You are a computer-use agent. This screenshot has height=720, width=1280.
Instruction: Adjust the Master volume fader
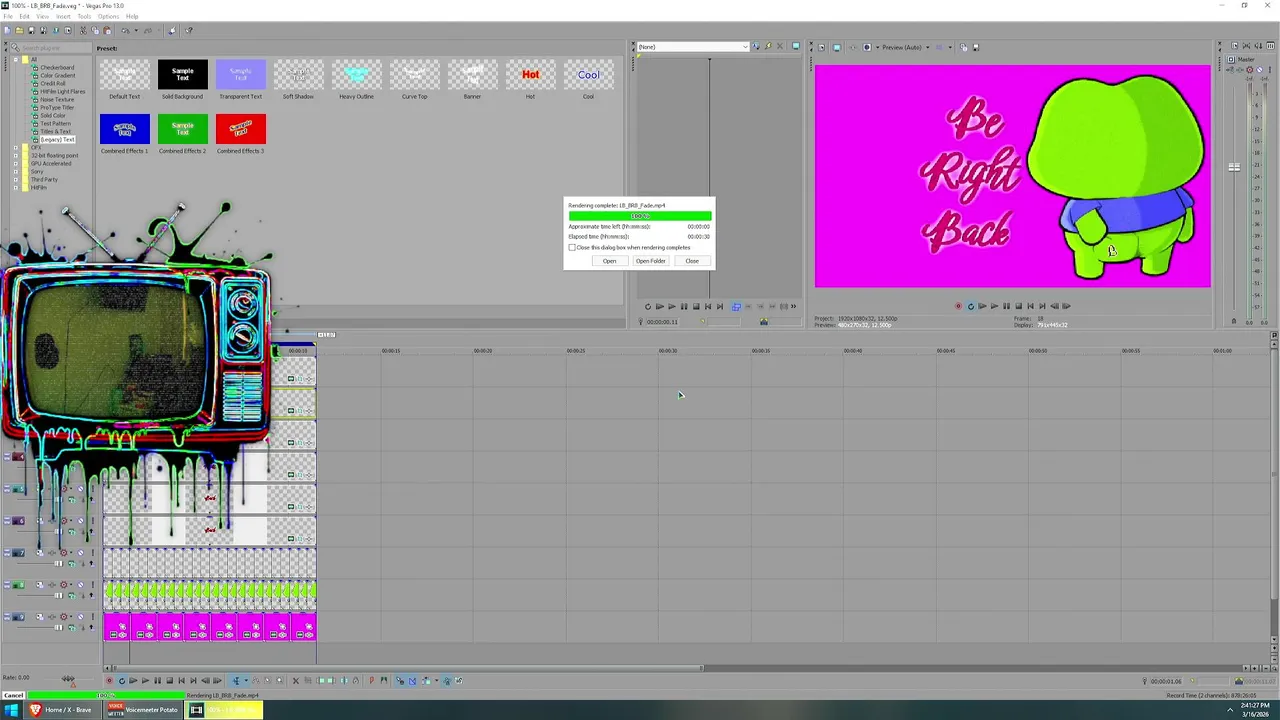[1234, 167]
